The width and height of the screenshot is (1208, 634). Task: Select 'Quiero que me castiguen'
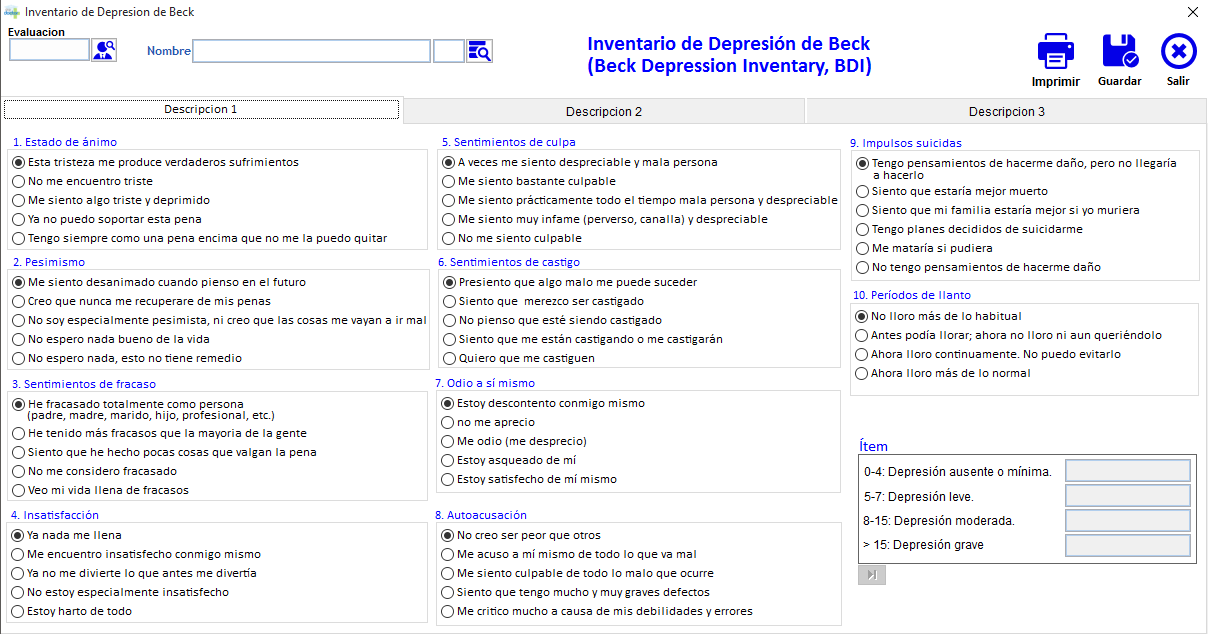pos(518,358)
